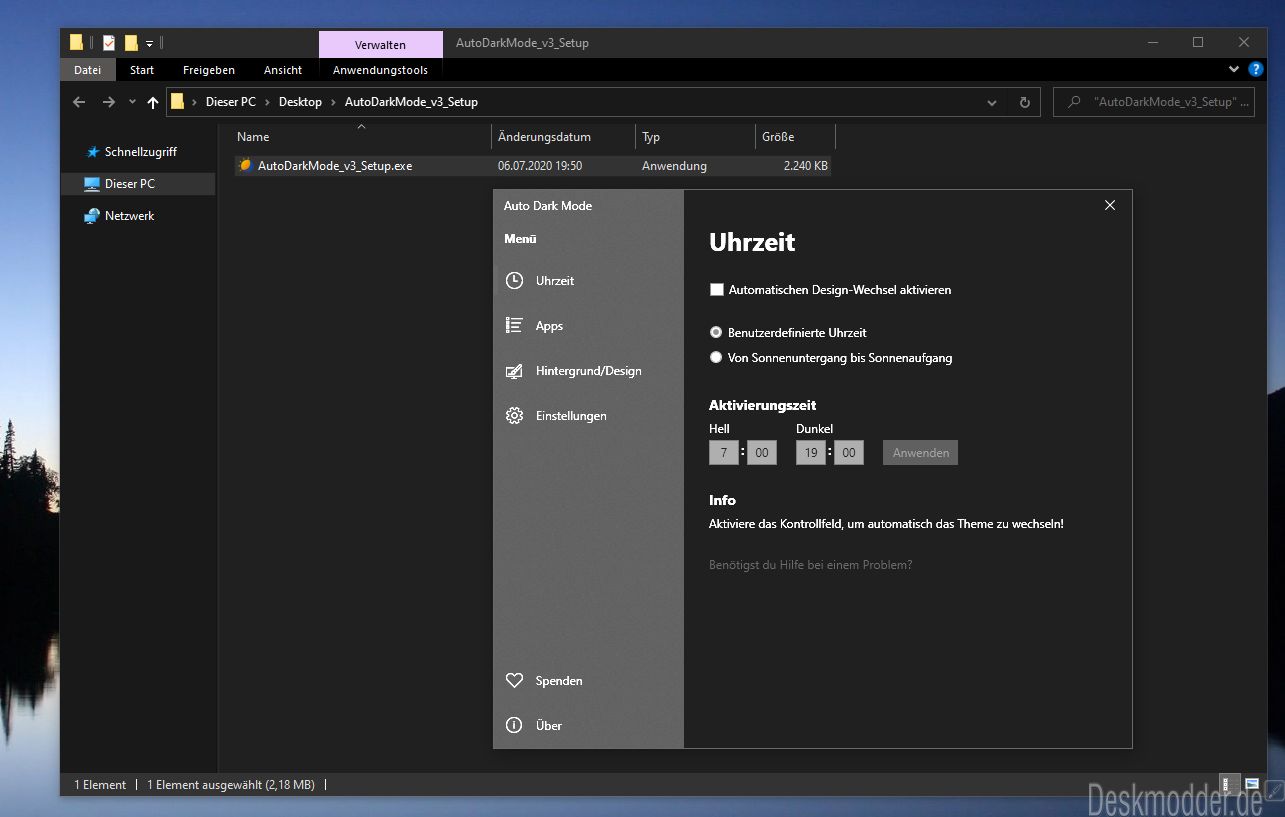
Task: Click the Schnellzugriff star icon
Action: 93,152
